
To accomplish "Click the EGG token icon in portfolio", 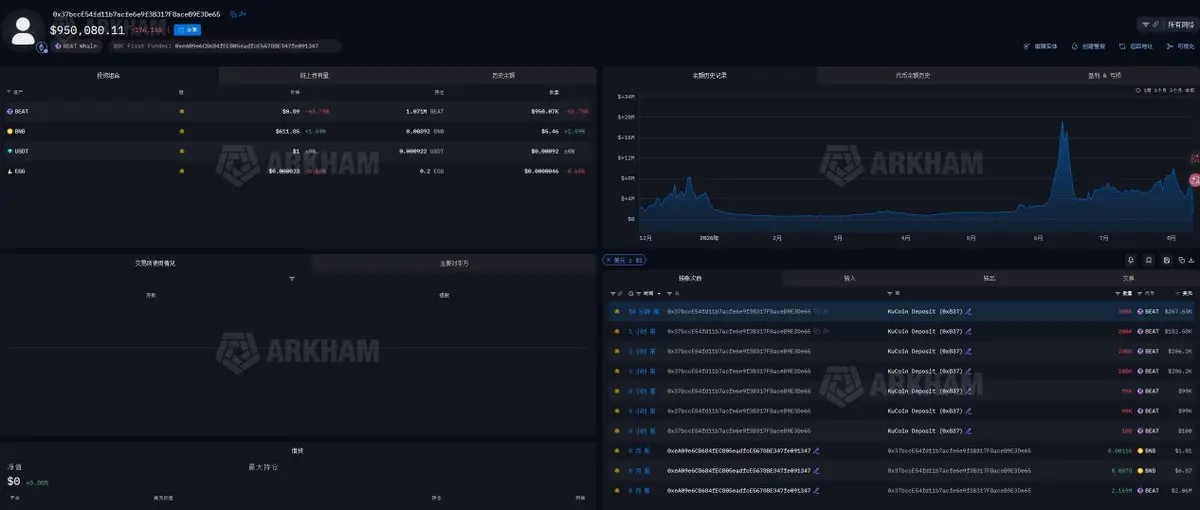I will 10,171.
